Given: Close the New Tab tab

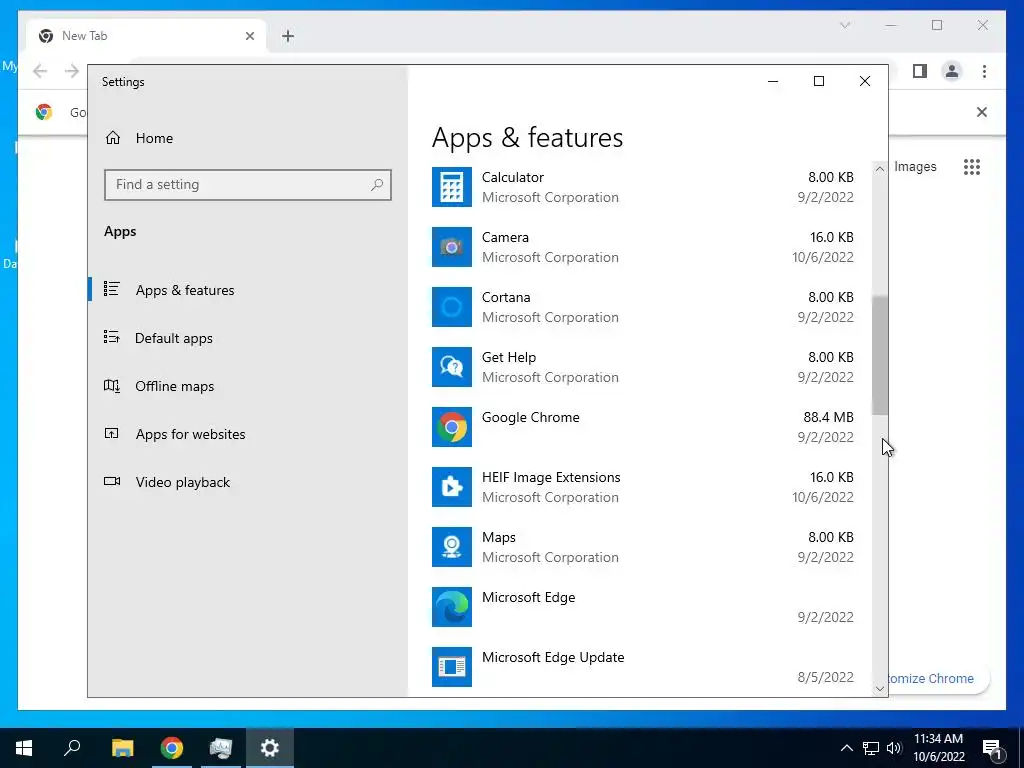Looking at the screenshot, I should 249,36.
